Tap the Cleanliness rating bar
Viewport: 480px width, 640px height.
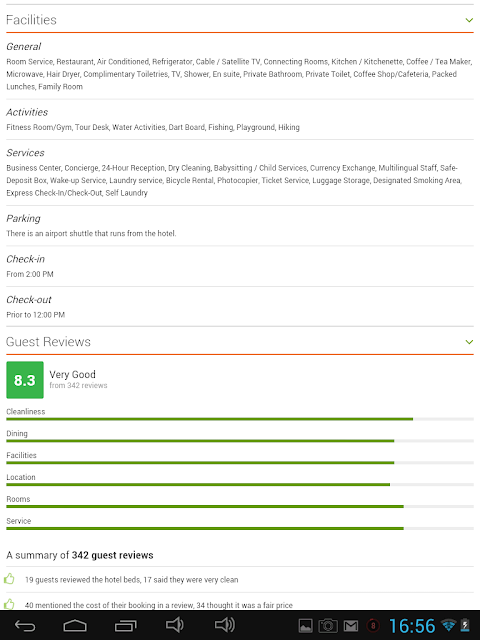click(x=240, y=419)
